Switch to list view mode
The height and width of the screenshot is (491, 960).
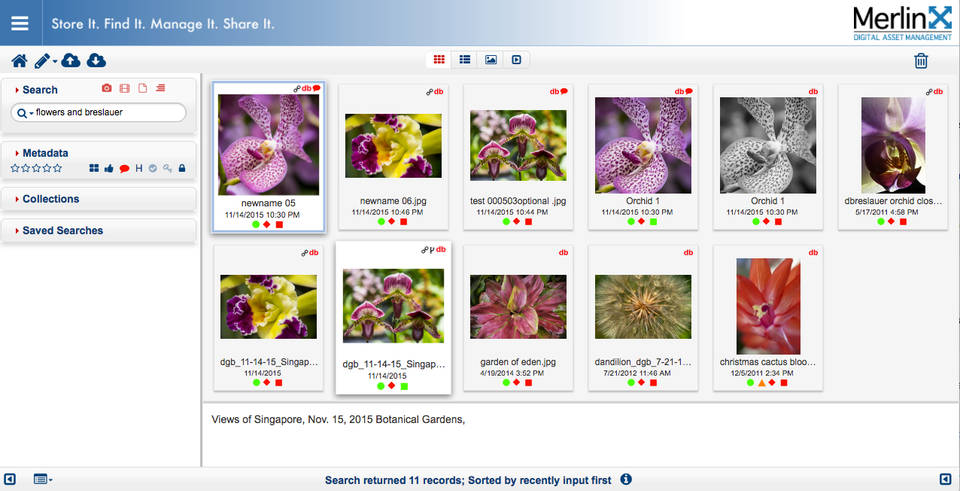point(465,60)
